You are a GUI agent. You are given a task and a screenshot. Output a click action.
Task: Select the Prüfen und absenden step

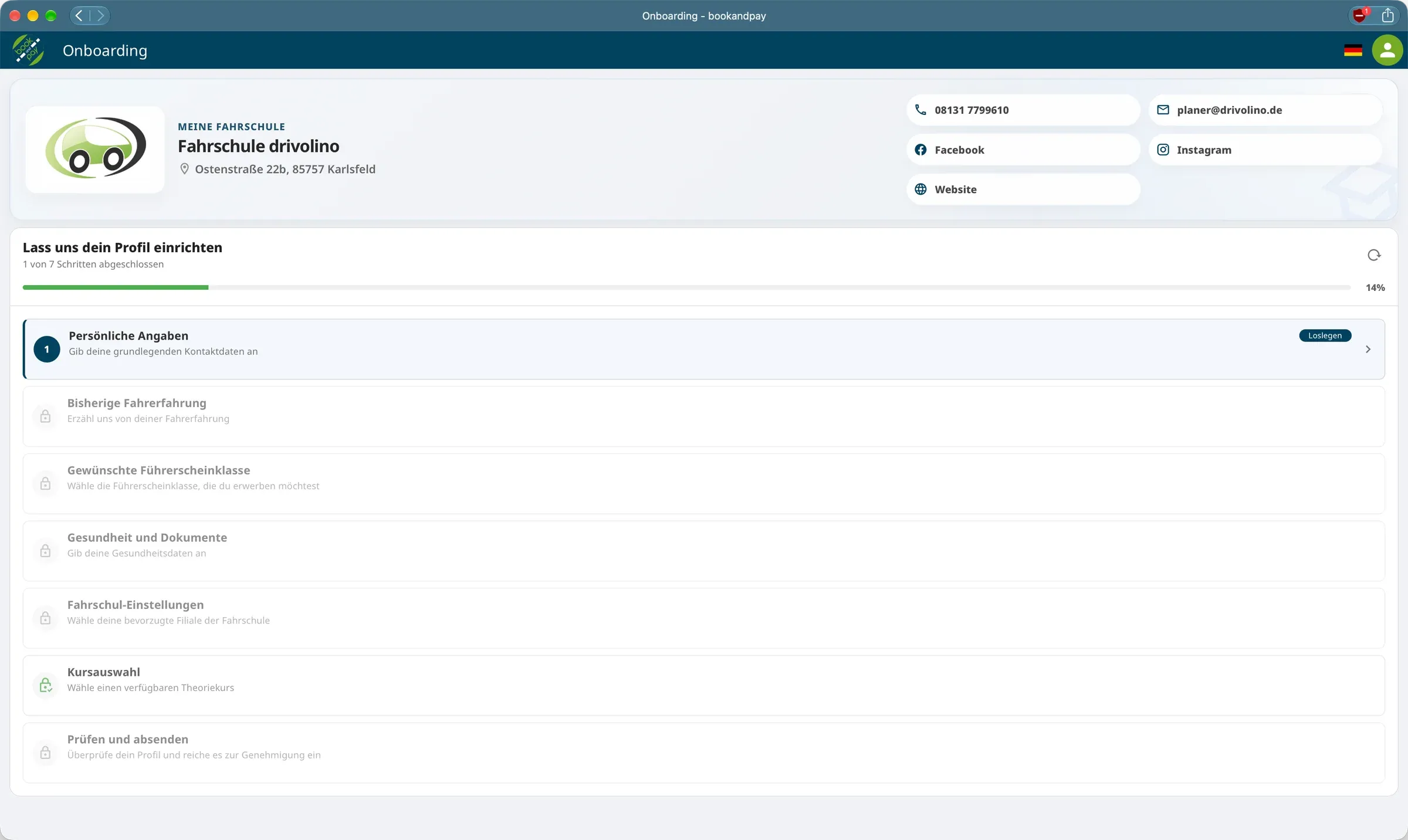(703, 753)
